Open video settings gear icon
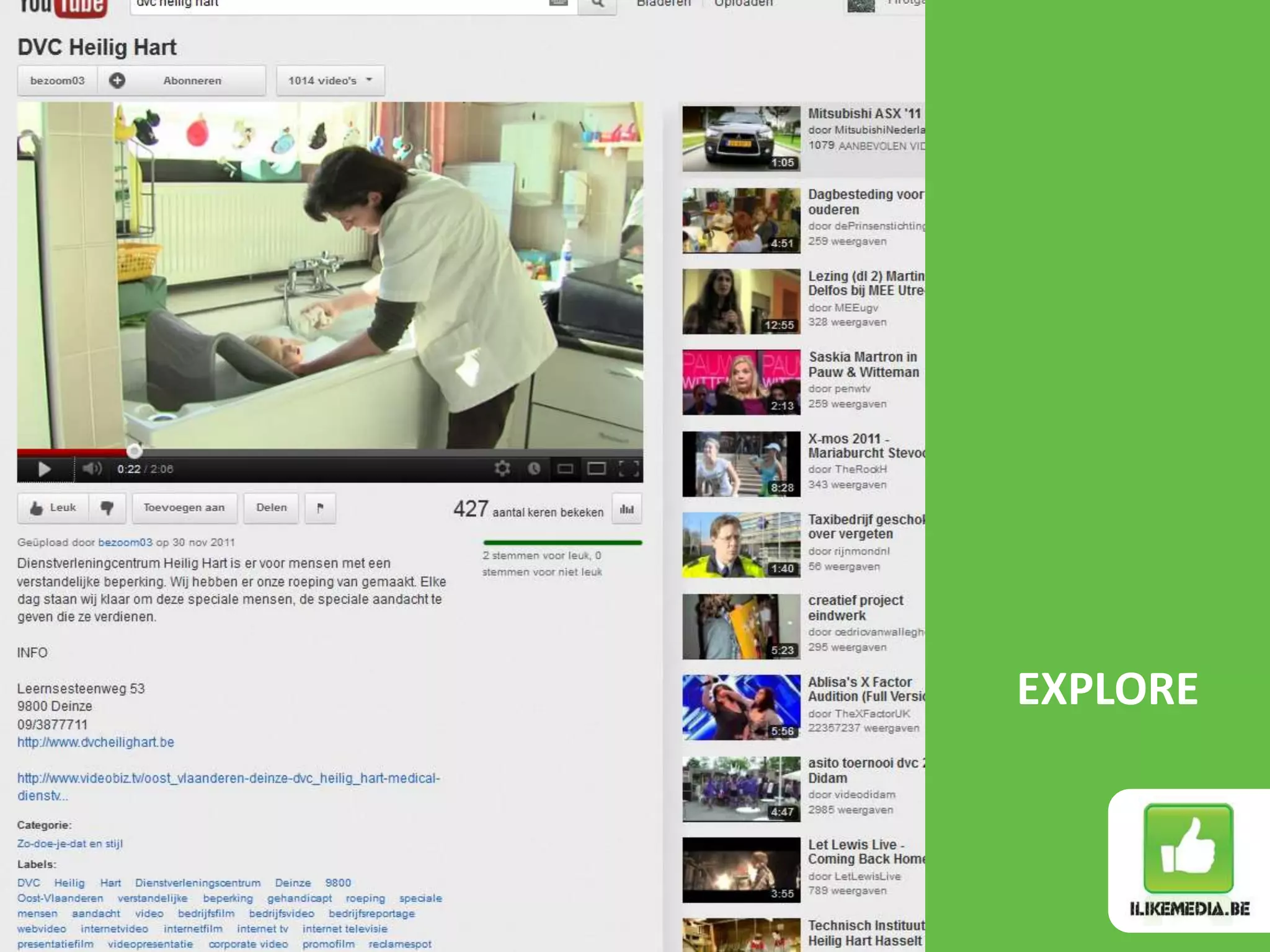The width and height of the screenshot is (1270, 952). click(502, 469)
